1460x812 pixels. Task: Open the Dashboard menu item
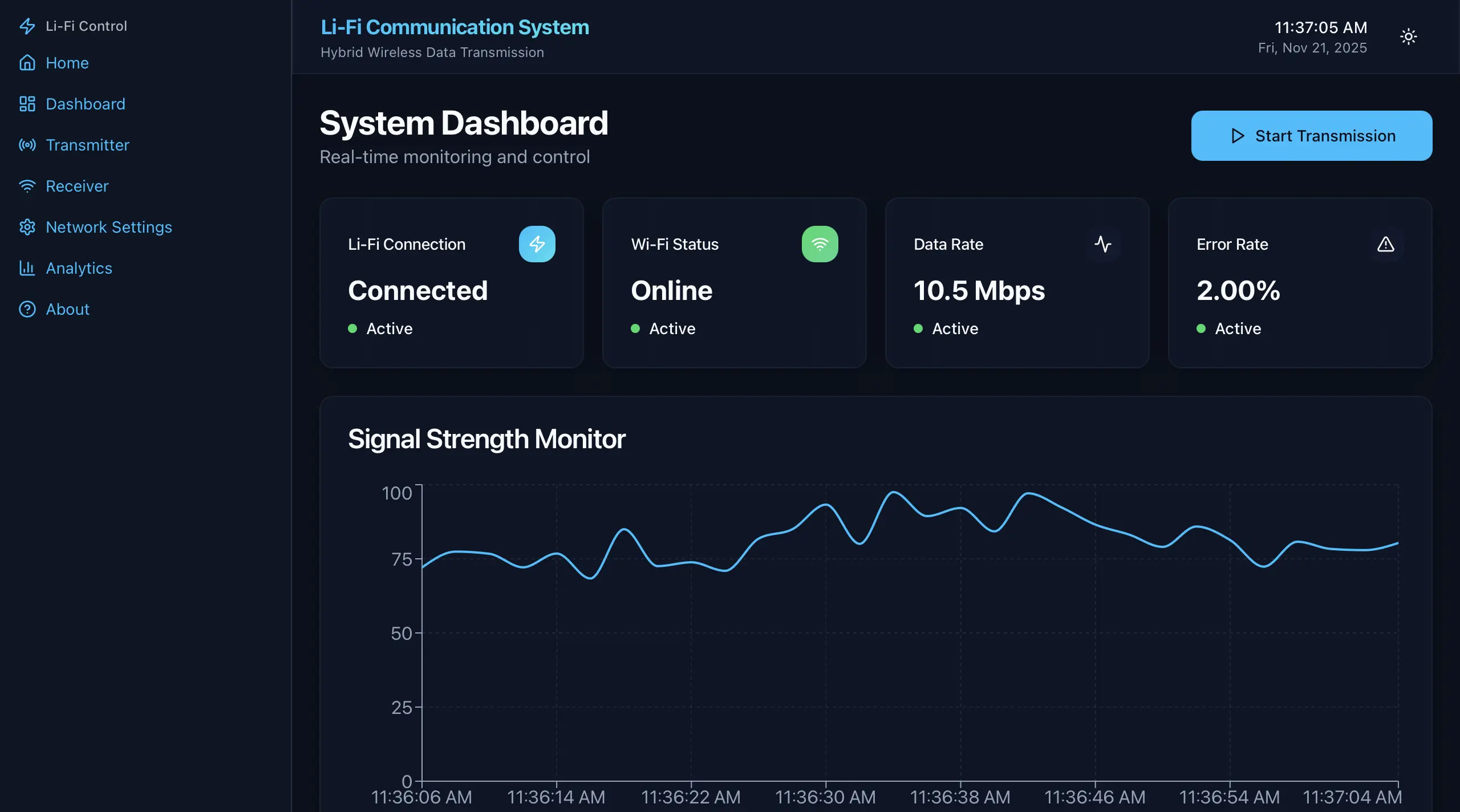pos(85,104)
